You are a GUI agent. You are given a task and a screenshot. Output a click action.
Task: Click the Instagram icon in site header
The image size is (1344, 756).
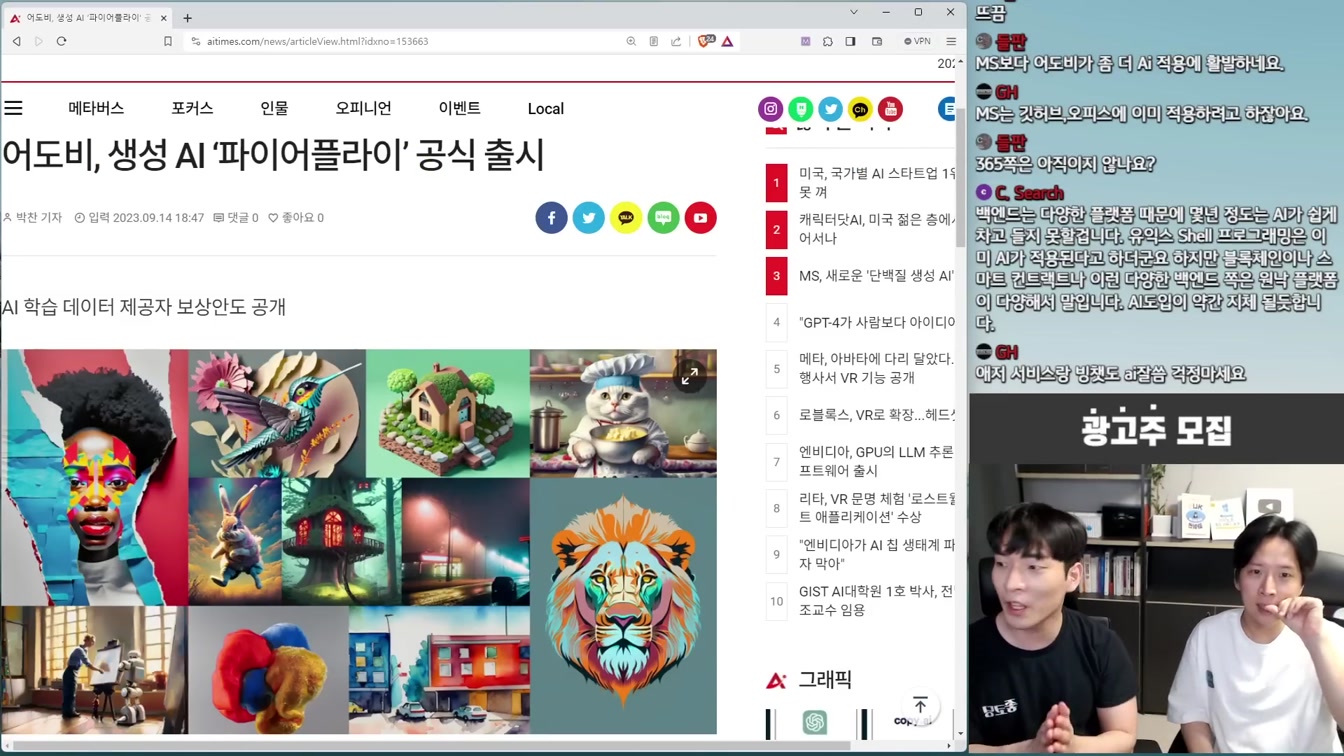[770, 108]
